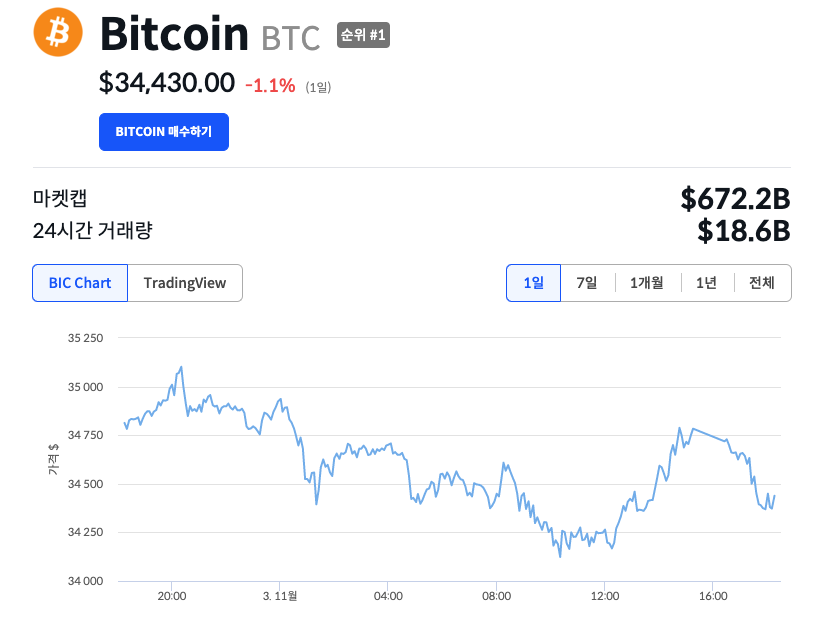This screenshot has width=813, height=623.
Task: Click the BITCOIN 매수하기 buy button
Action: click(x=164, y=132)
